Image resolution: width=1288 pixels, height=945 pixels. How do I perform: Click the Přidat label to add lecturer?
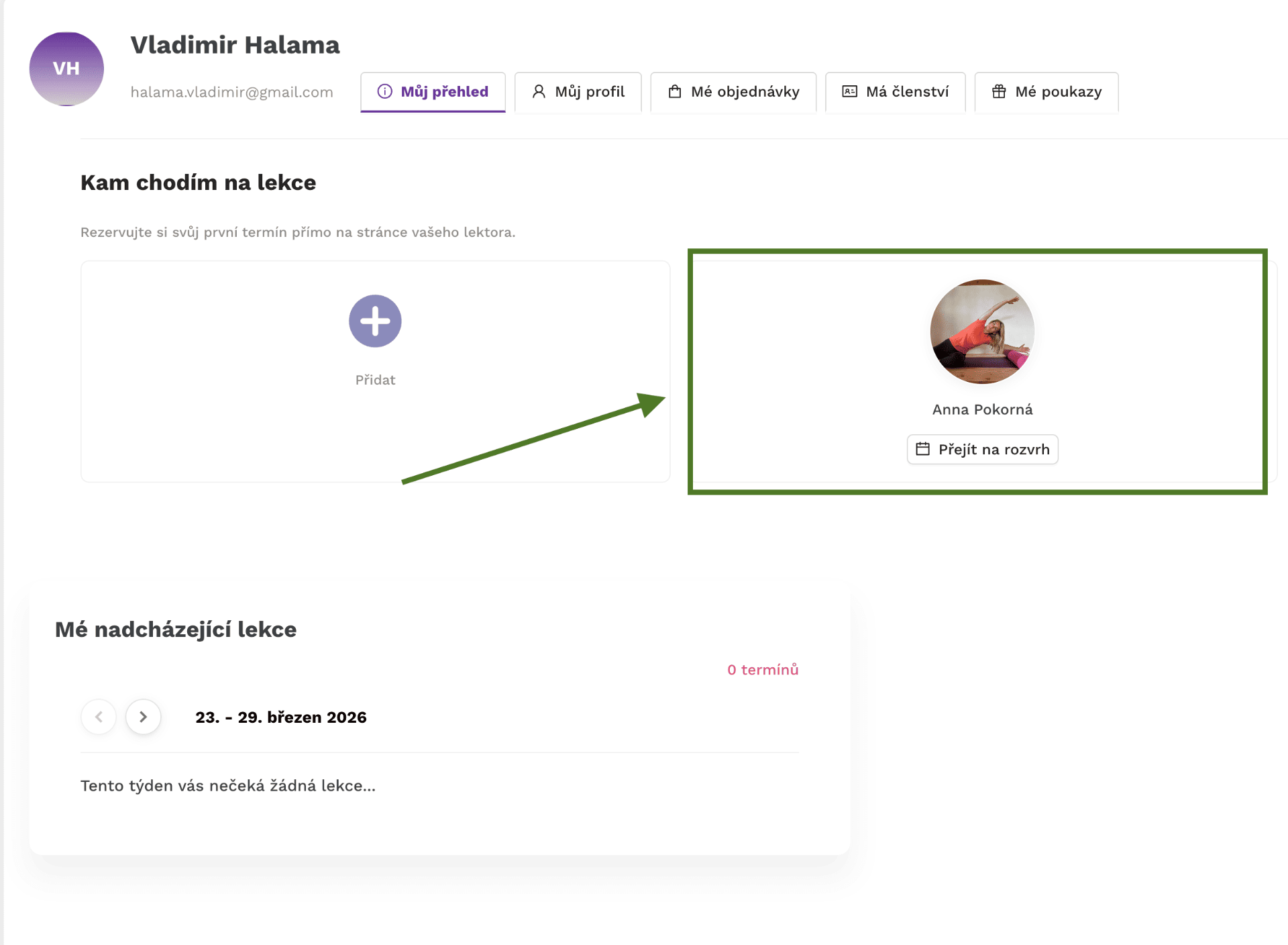pyautogui.click(x=375, y=380)
